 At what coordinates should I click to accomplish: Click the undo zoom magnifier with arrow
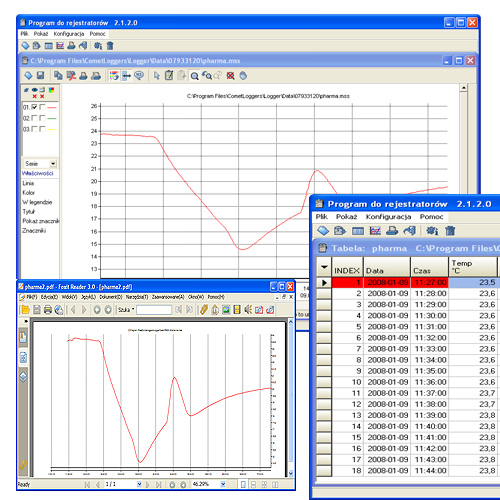[207, 76]
